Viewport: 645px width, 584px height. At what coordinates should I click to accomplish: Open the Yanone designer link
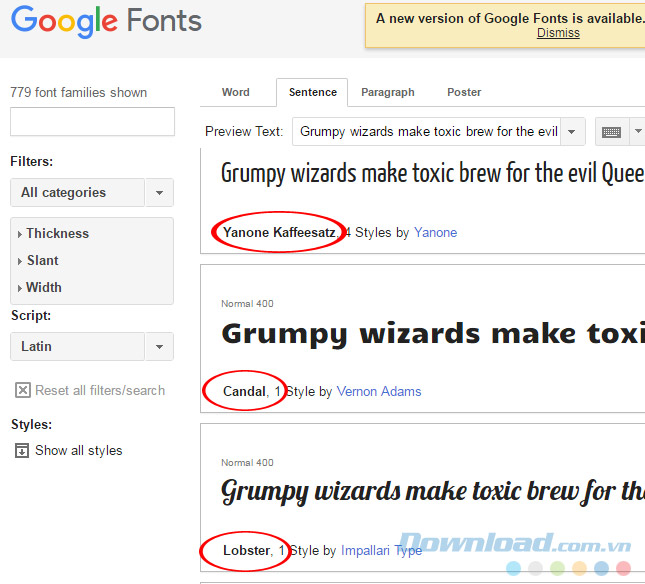pyautogui.click(x=435, y=232)
